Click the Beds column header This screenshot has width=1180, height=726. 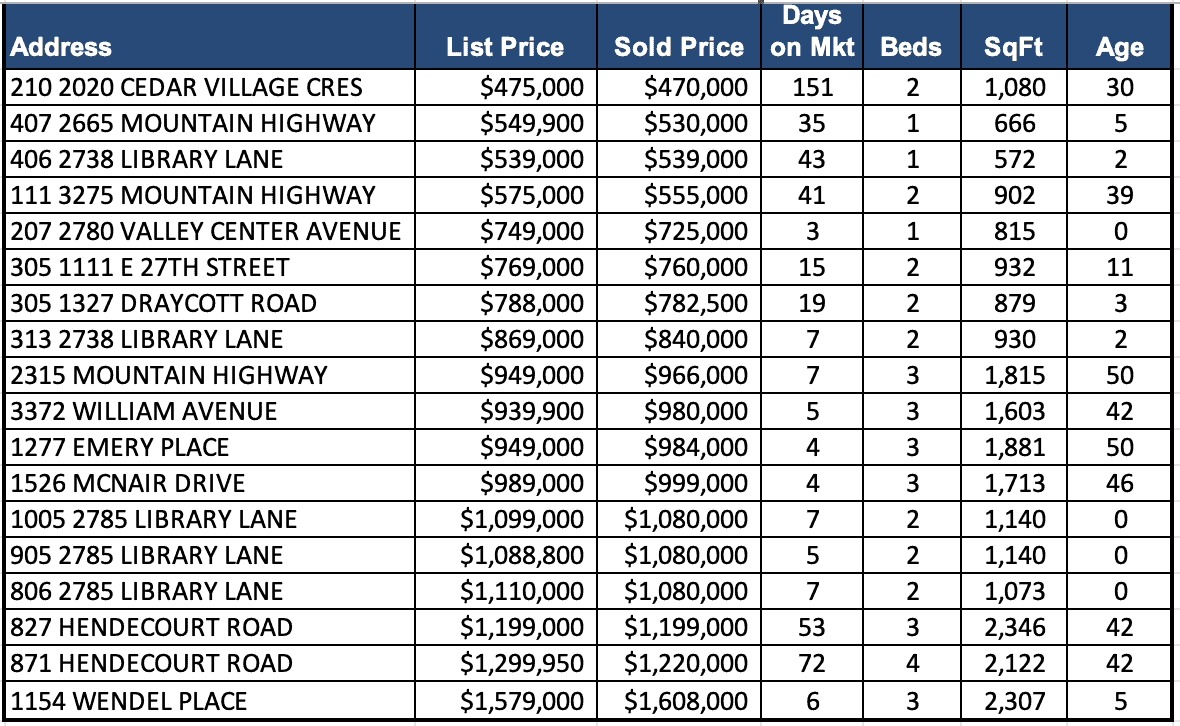tap(911, 47)
